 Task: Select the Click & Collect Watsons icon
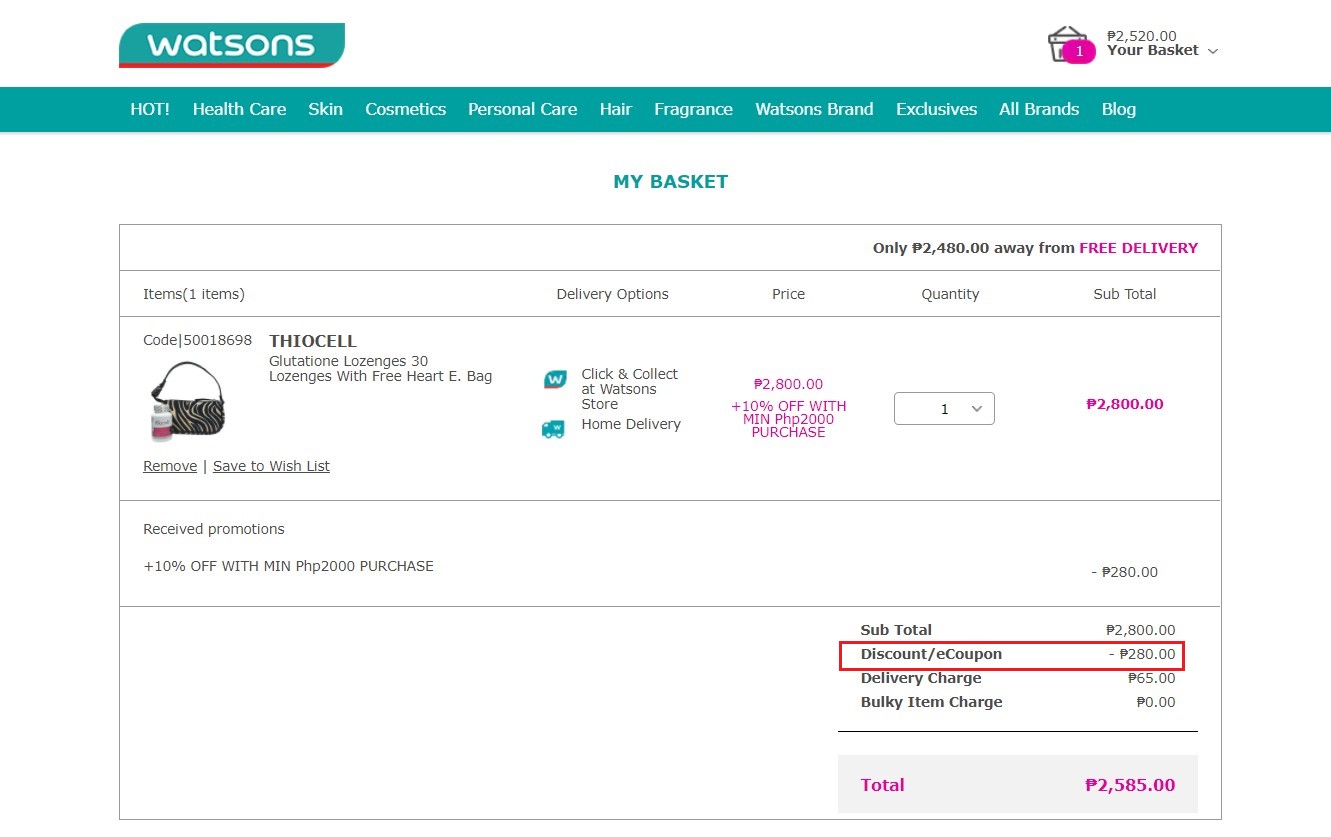(554, 380)
